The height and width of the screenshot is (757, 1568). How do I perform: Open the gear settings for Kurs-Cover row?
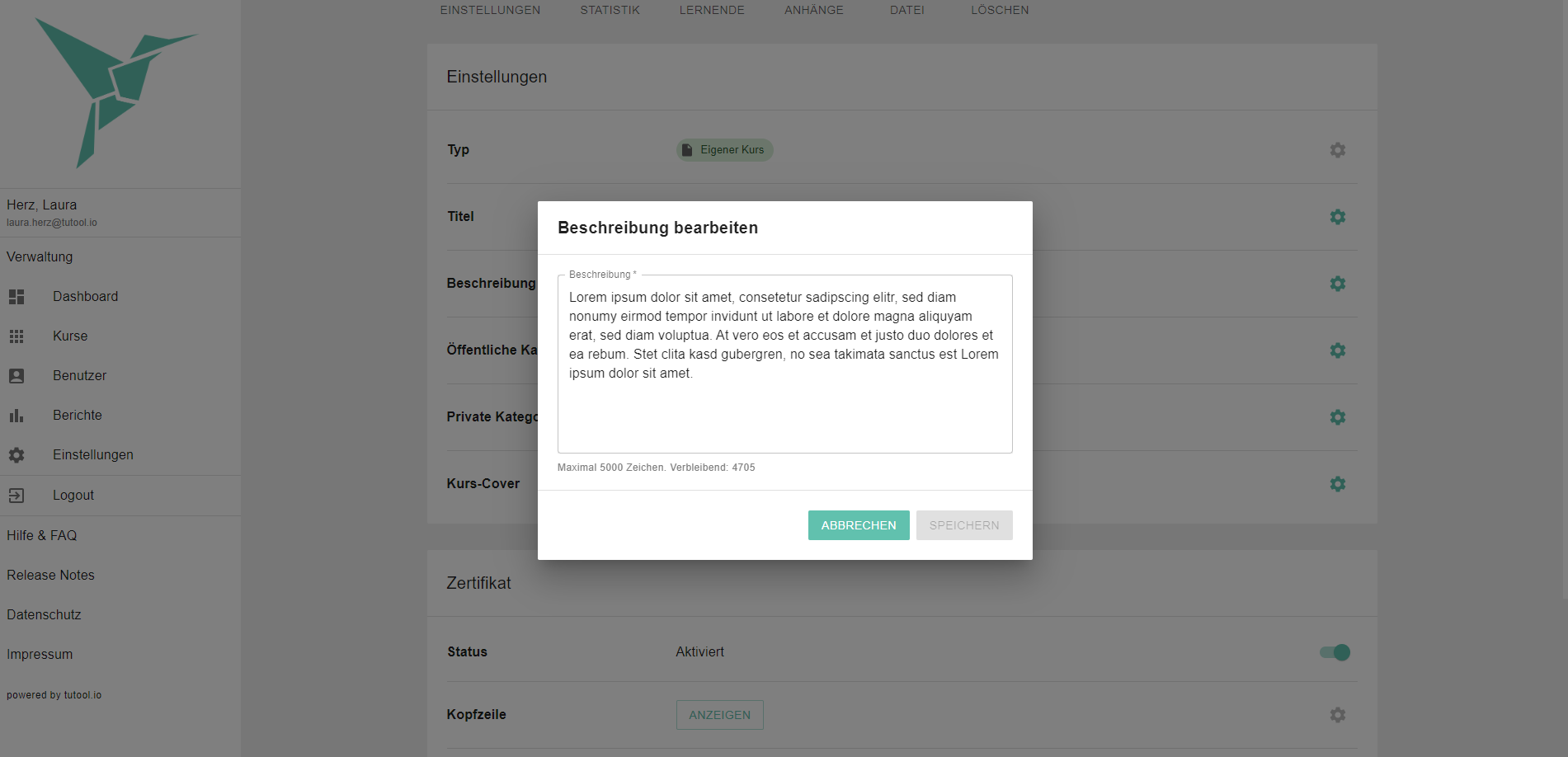coord(1337,484)
